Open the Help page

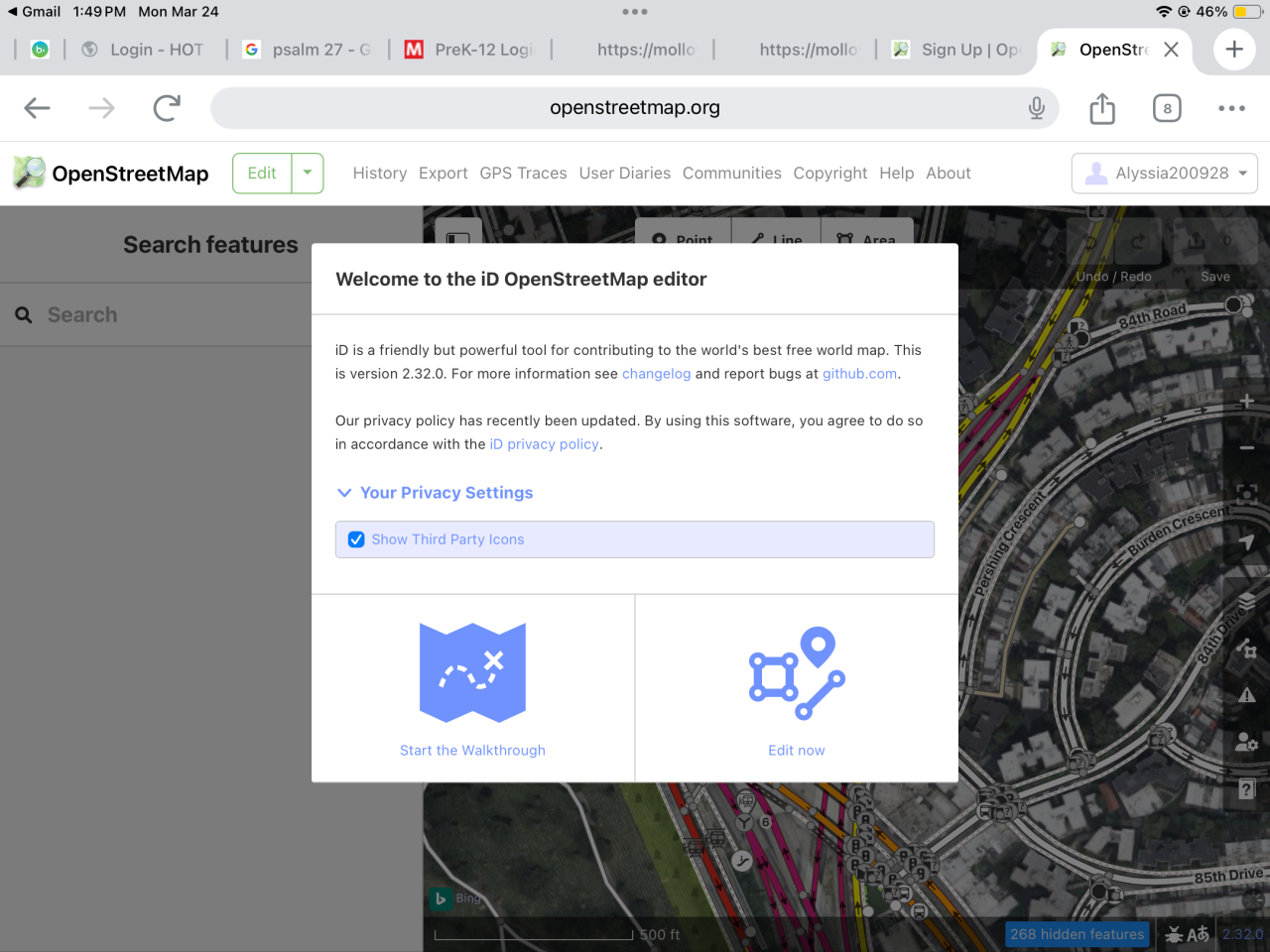click(897, 173)
